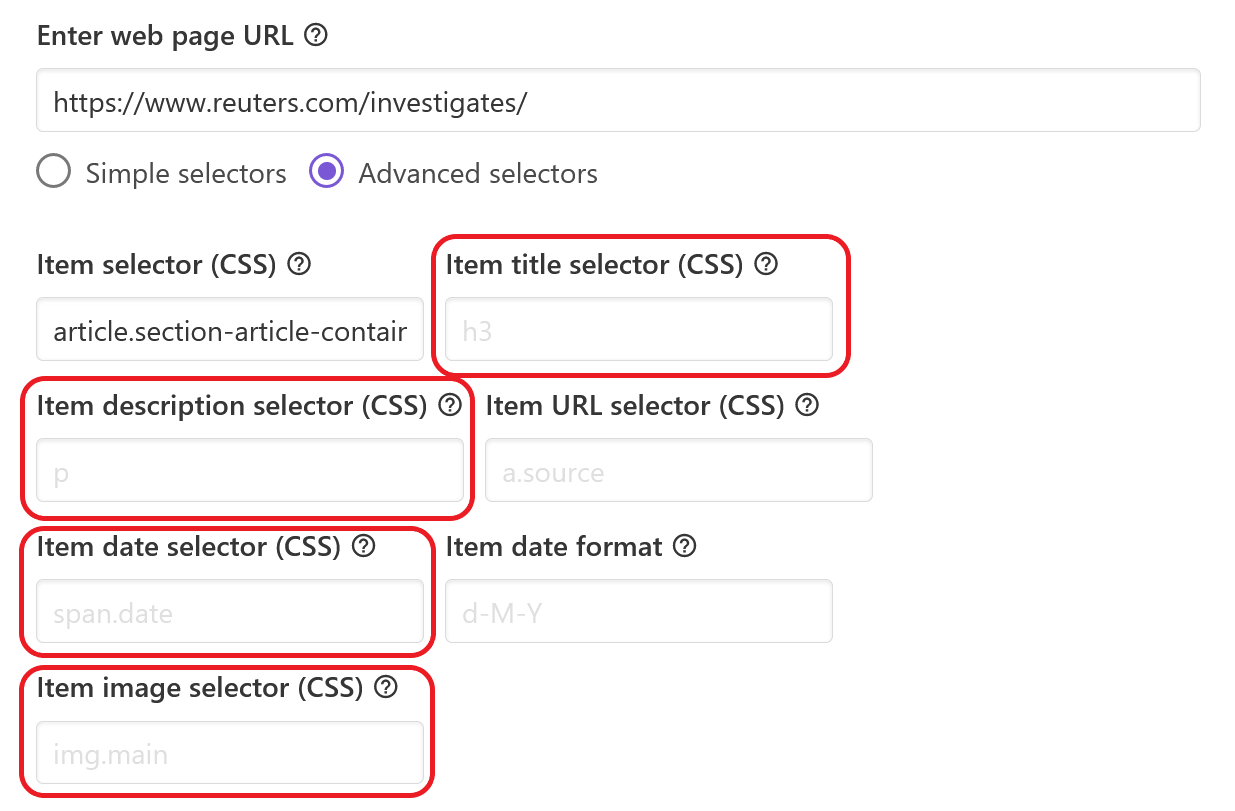Image resolution: width=1235 pixels, height=811 pixels.
Task: Focus Item date format field showing d-M-Y
Action: click(639, 611)
